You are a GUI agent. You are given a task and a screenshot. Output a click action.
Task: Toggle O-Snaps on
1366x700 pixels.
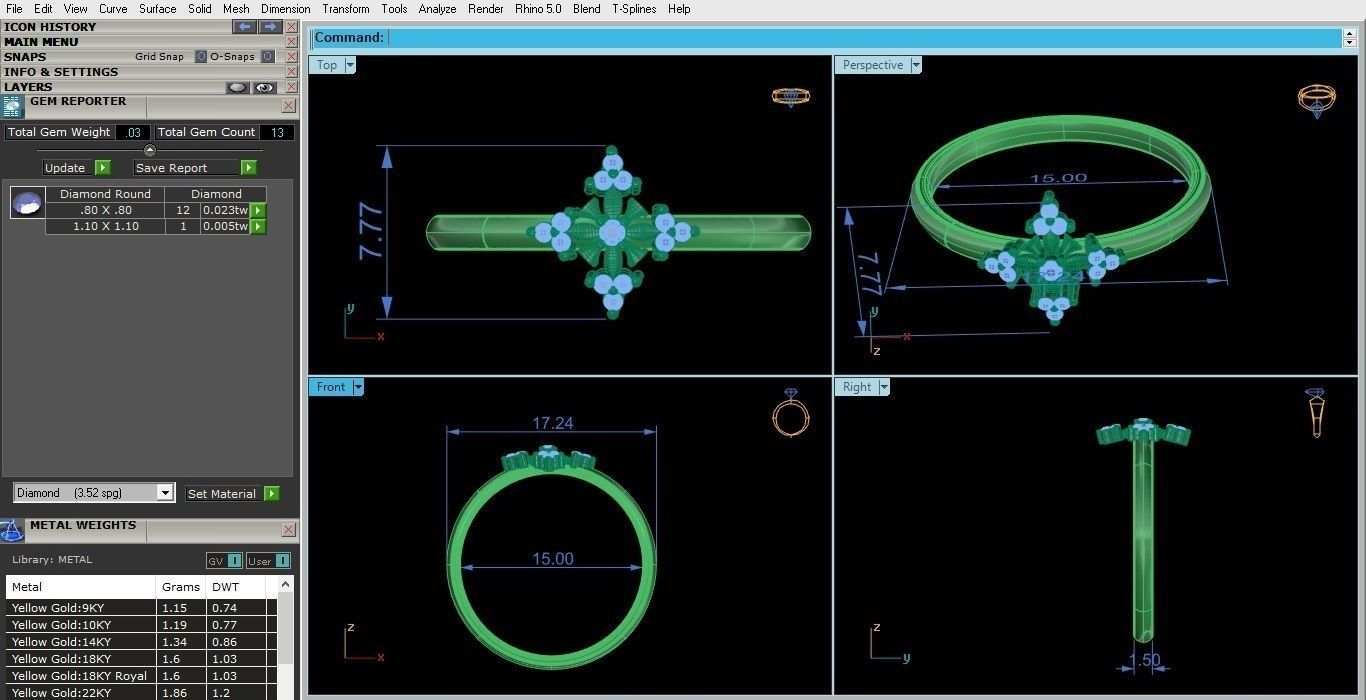point(267,57)
